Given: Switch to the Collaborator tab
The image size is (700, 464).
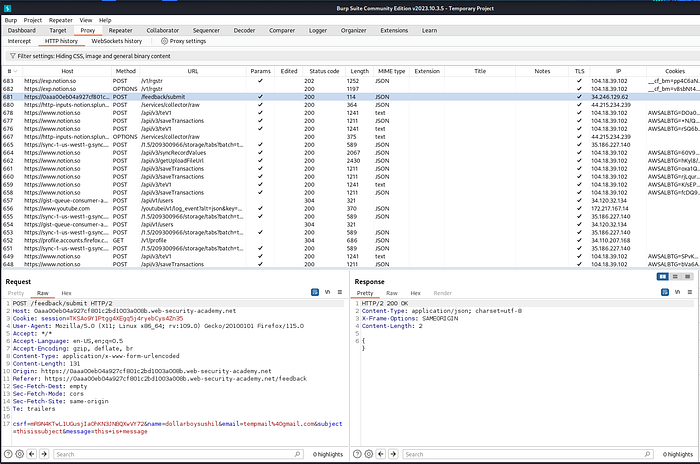Looking at the screenshot, I should pos(162,30).
